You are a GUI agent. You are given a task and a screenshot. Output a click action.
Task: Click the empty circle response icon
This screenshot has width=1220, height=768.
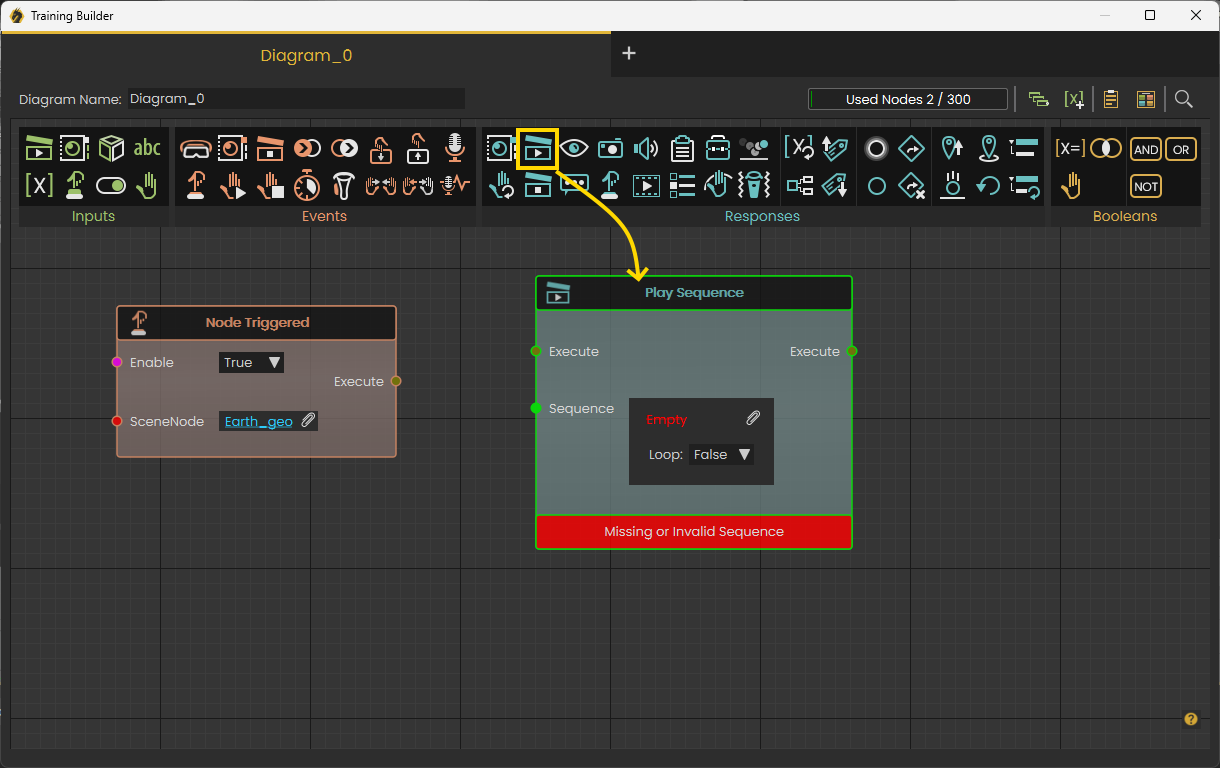[x=876, y=185]
